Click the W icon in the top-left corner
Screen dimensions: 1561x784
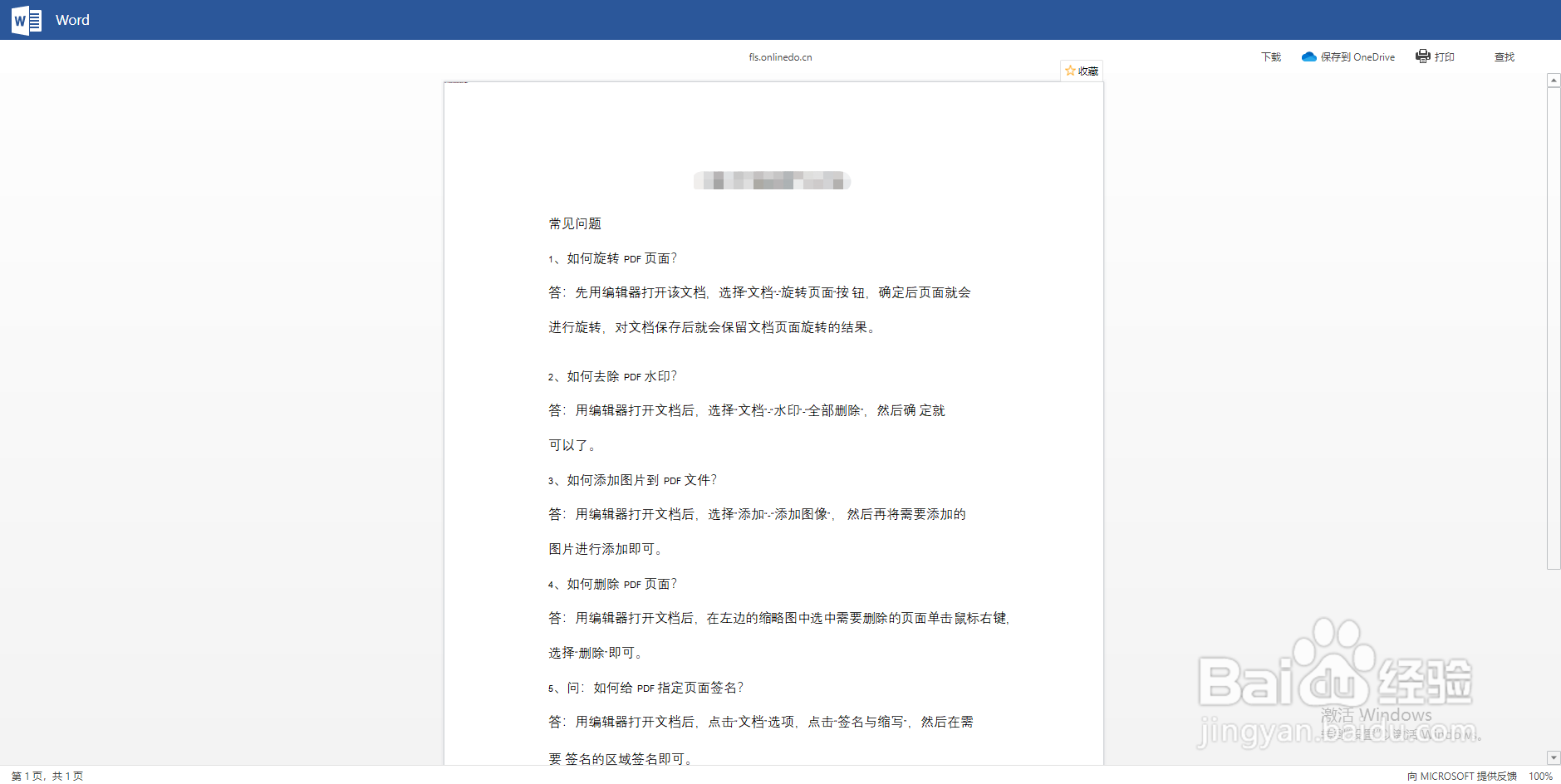25,19
